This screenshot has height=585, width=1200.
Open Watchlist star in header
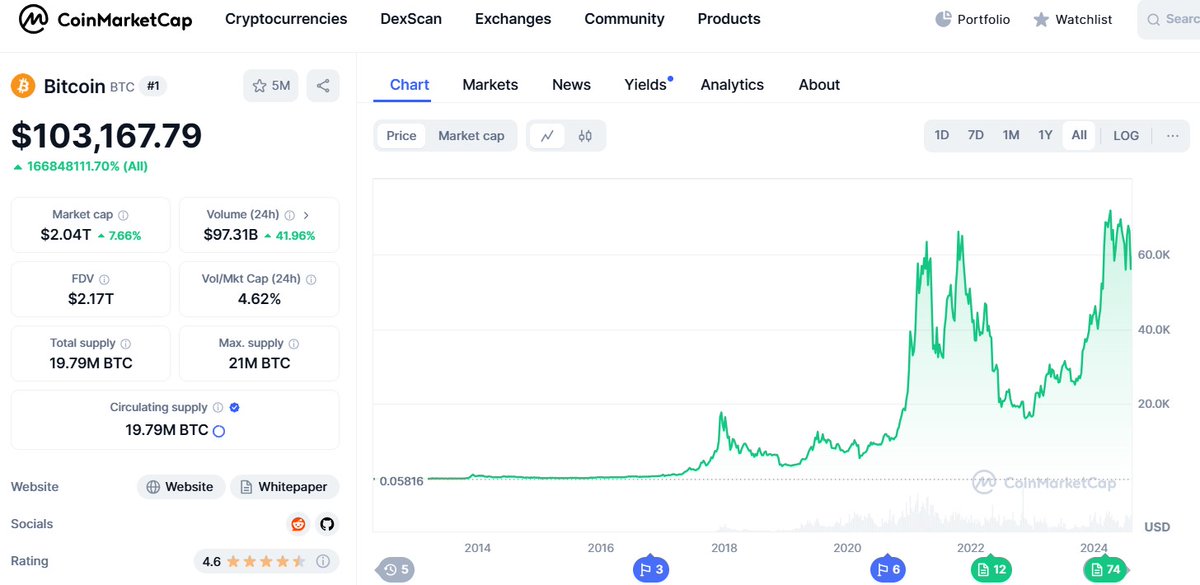[1041, 19]
